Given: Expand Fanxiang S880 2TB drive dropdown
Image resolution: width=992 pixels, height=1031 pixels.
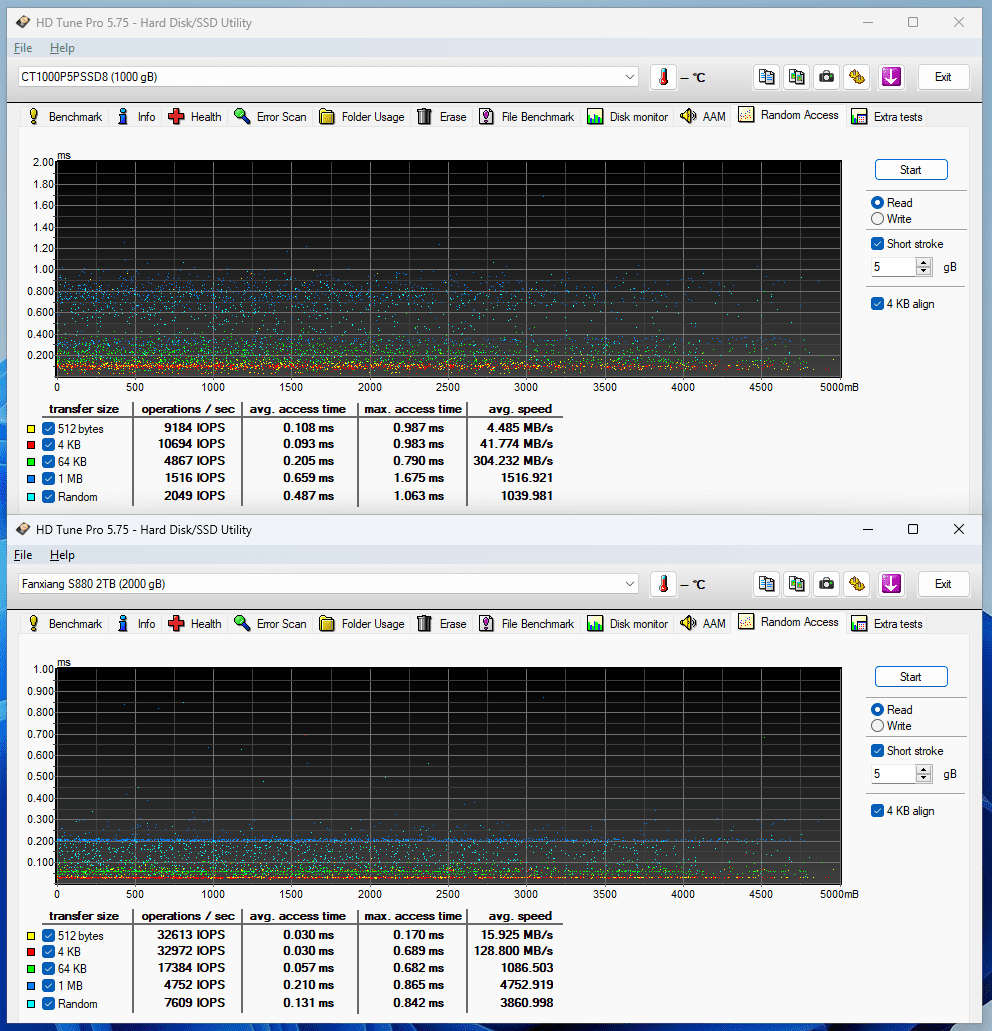Looking at the screenshot, I should coord(629,584).
